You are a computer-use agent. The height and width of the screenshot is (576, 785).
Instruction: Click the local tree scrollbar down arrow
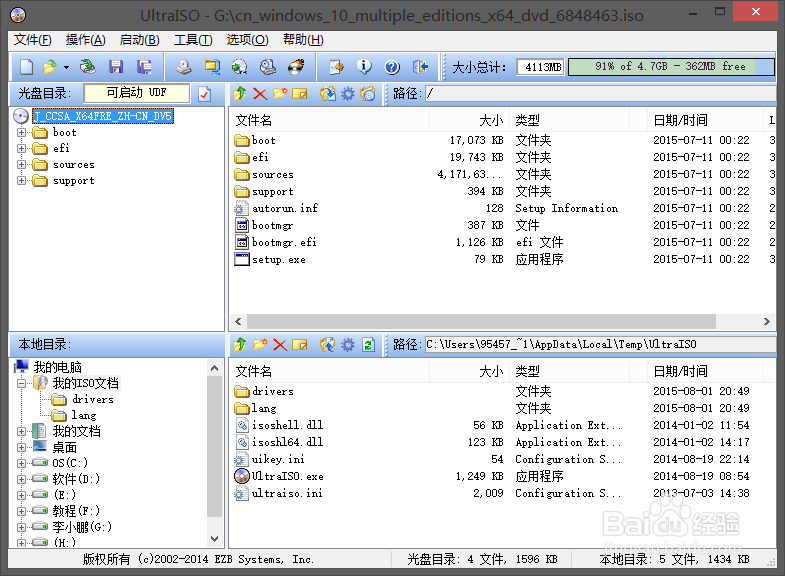point(215,539)
